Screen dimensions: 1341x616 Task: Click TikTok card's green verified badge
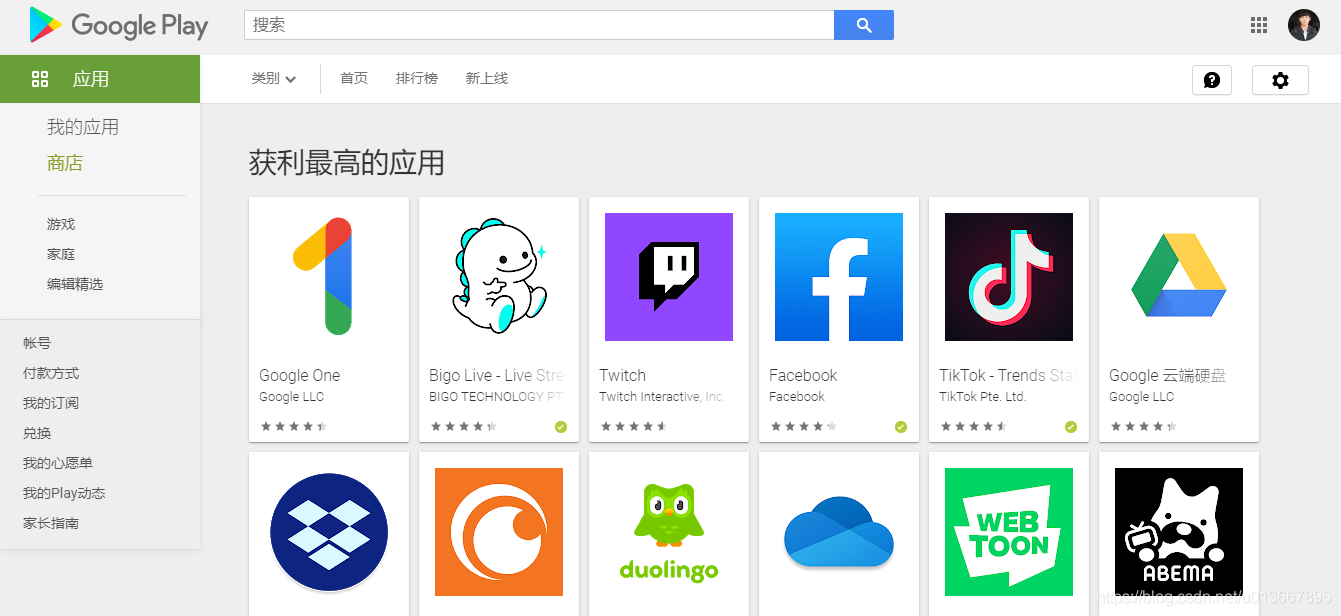pyautogui.click(x=1071, y=427)
